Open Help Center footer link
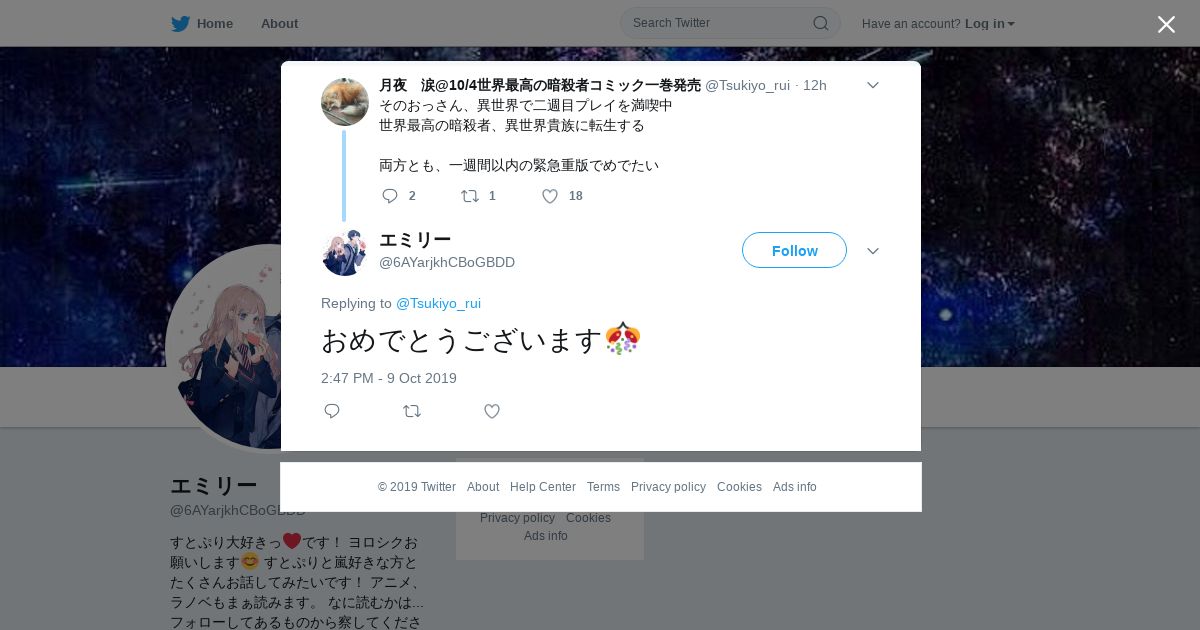1200x630 pixels. pos(543,487)
